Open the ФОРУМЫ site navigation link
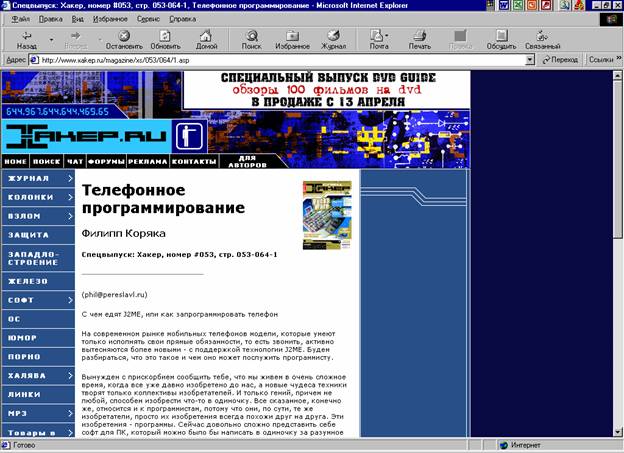The height and width of the screenshot is (453, 624). [x=106, y=162]
